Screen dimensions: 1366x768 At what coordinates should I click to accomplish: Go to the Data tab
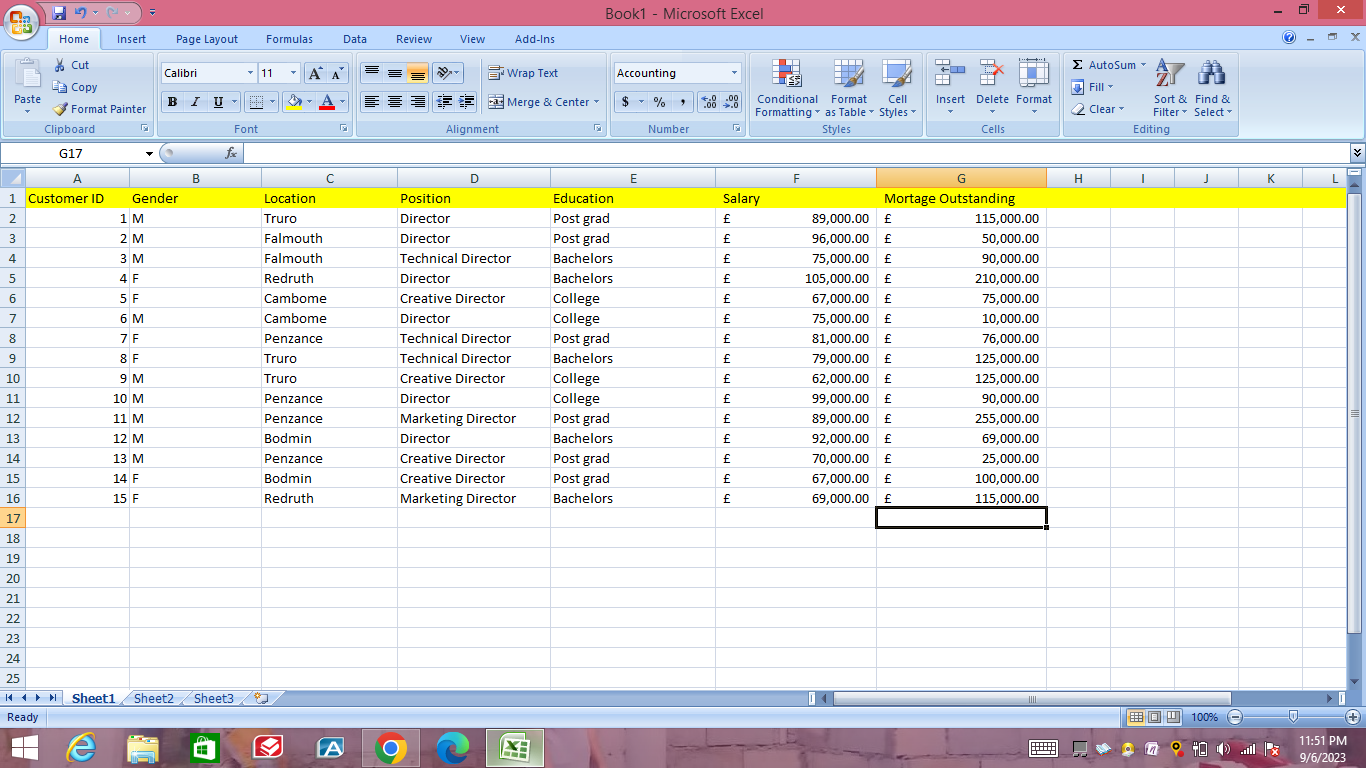[355, 39]
